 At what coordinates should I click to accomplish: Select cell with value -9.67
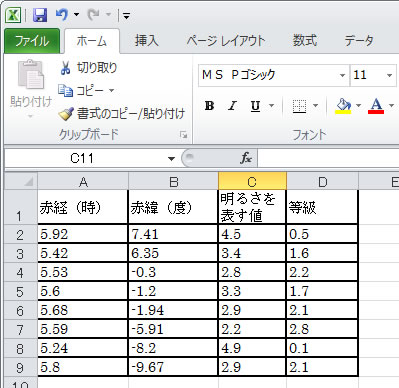click(x=173, y=367)
